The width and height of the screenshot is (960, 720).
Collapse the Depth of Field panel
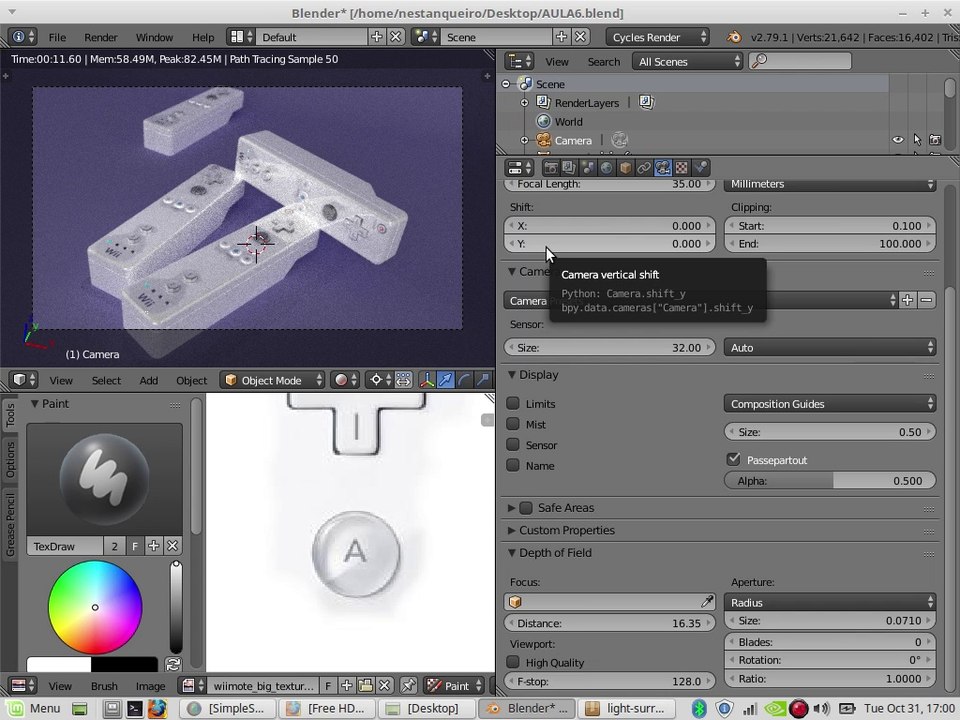pos(512,552)
